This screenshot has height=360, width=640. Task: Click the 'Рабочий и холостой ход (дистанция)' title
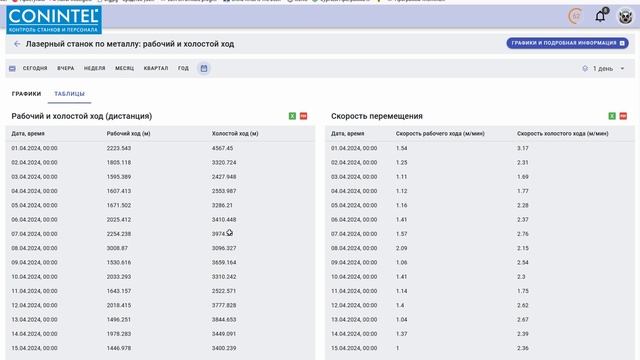tap(82, 116)
